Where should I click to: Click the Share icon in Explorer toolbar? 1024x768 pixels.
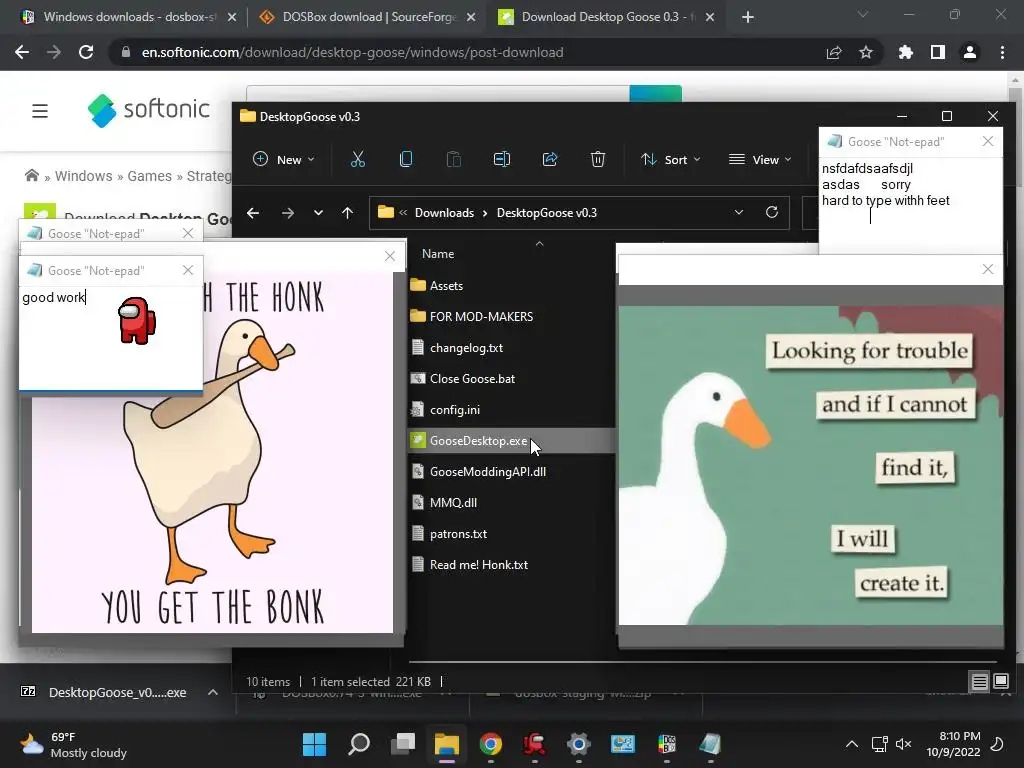pos(550,159)
